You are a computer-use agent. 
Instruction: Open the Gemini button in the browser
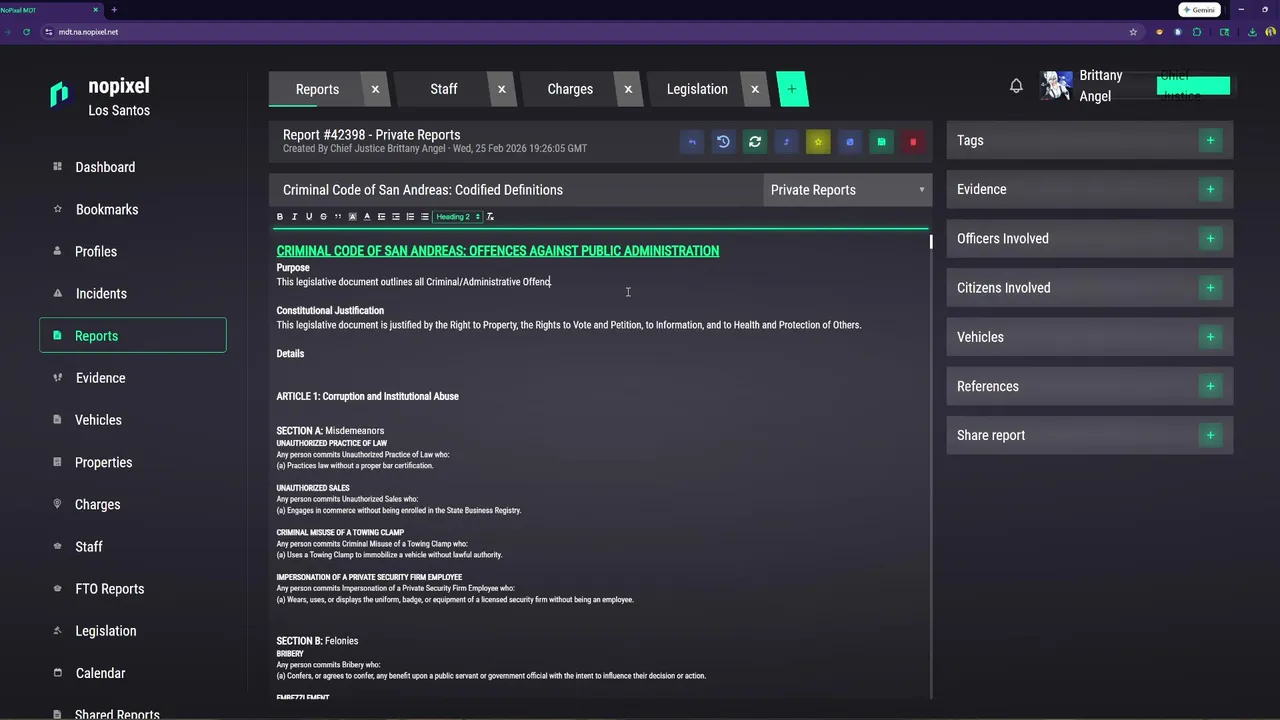[x=1198, y=10]
